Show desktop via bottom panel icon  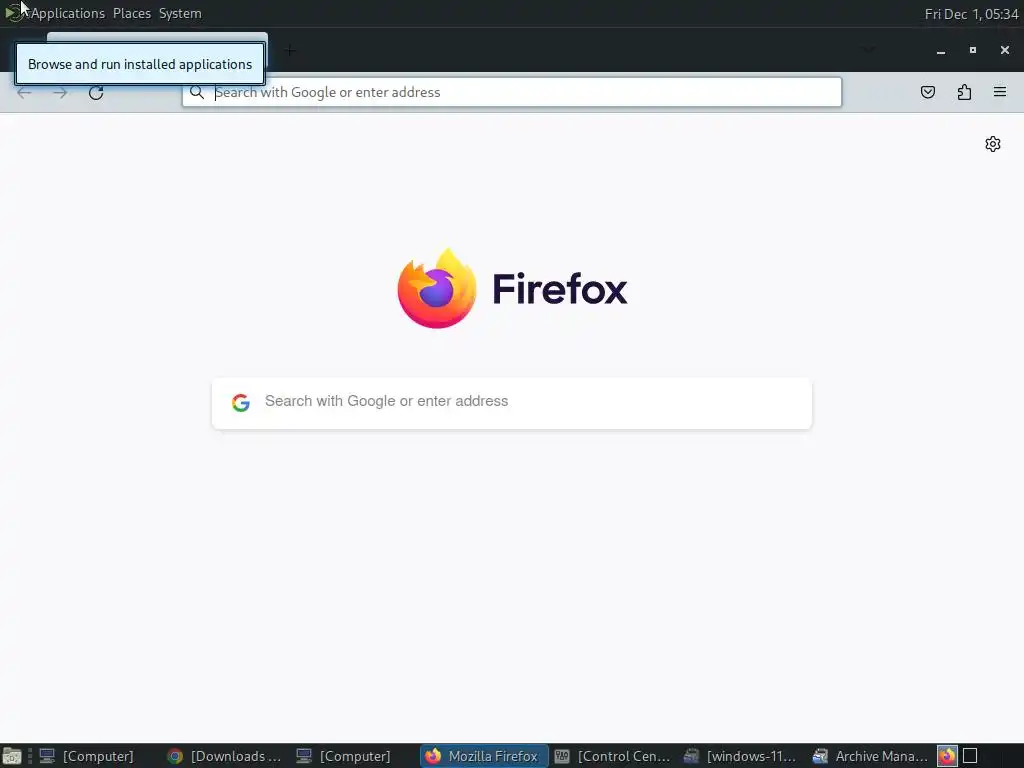(x=11, y=756)
